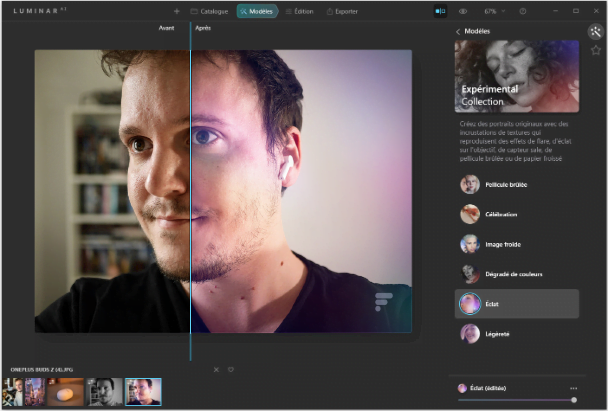Select the highlighted current portrait thumbnail
608x411 pixels.
click(143, 392)
